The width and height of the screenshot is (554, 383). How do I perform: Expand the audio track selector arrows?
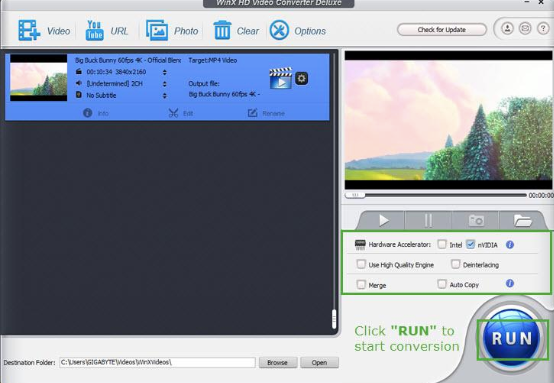(164, 84)
